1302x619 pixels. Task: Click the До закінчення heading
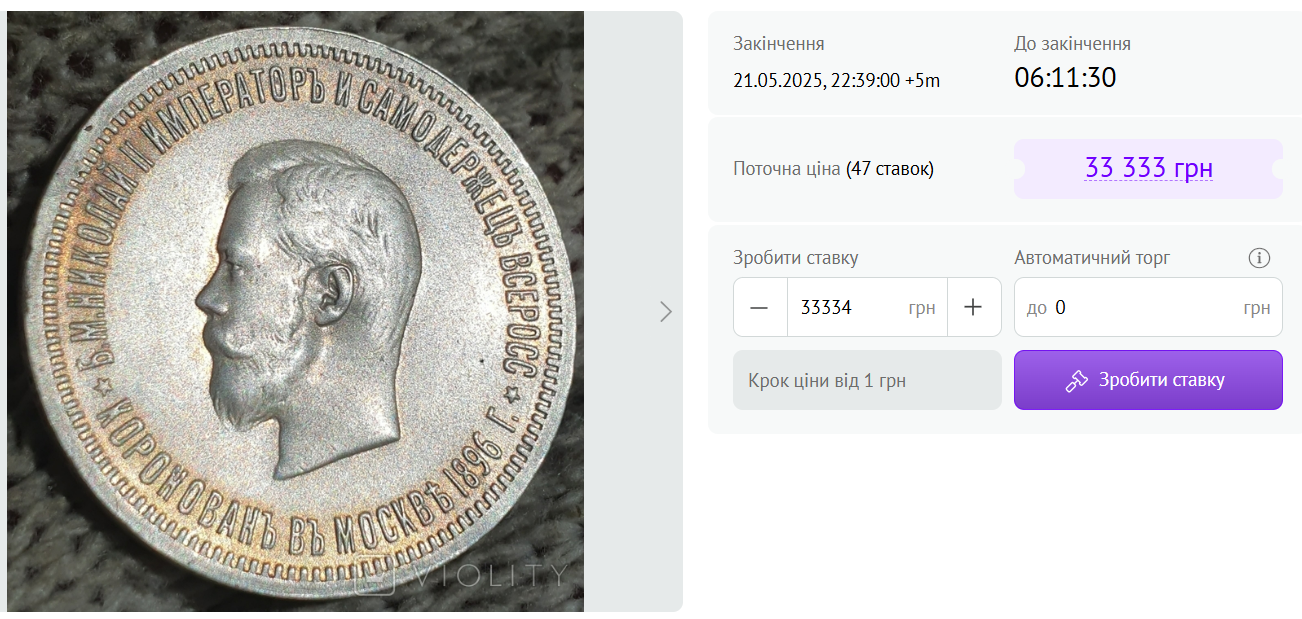[1072, 44]
